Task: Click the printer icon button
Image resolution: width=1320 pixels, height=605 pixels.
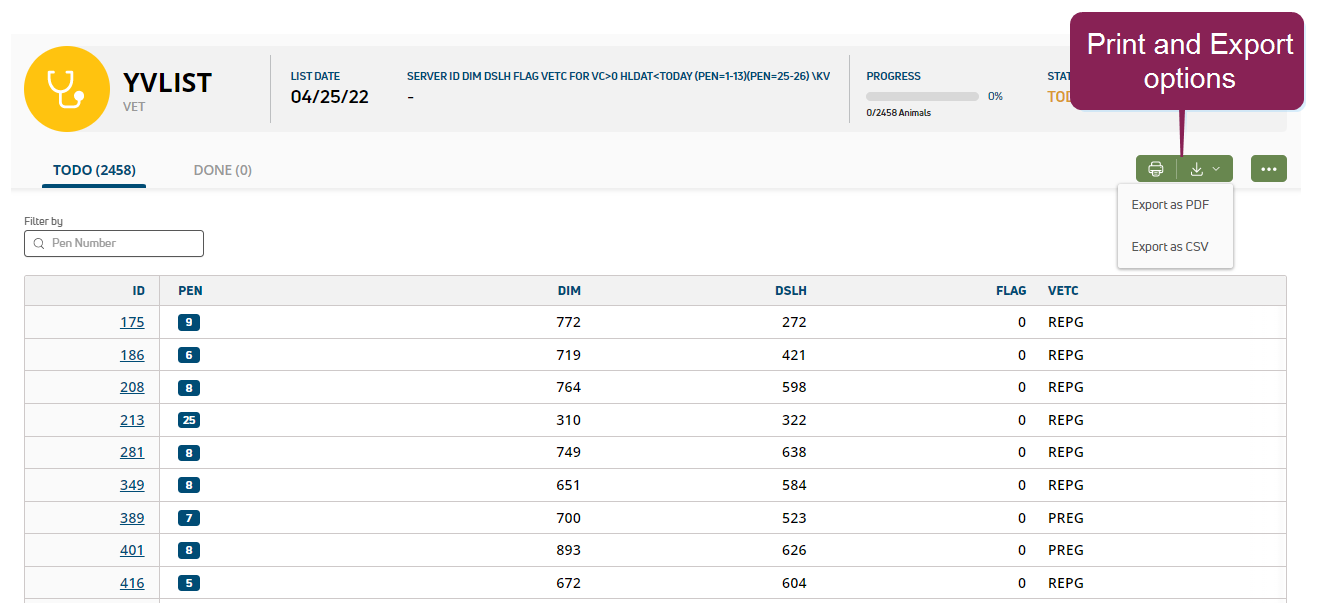Action: tap(1156, 169)
